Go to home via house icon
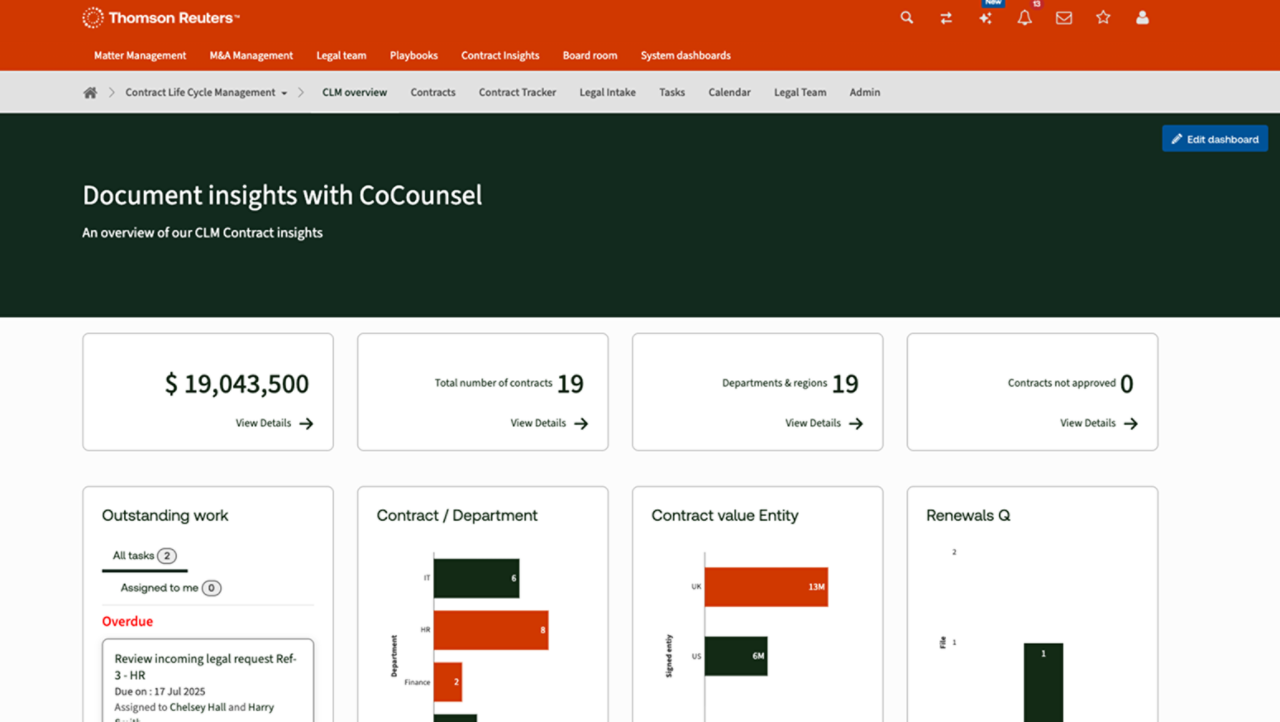 [90, 93]
